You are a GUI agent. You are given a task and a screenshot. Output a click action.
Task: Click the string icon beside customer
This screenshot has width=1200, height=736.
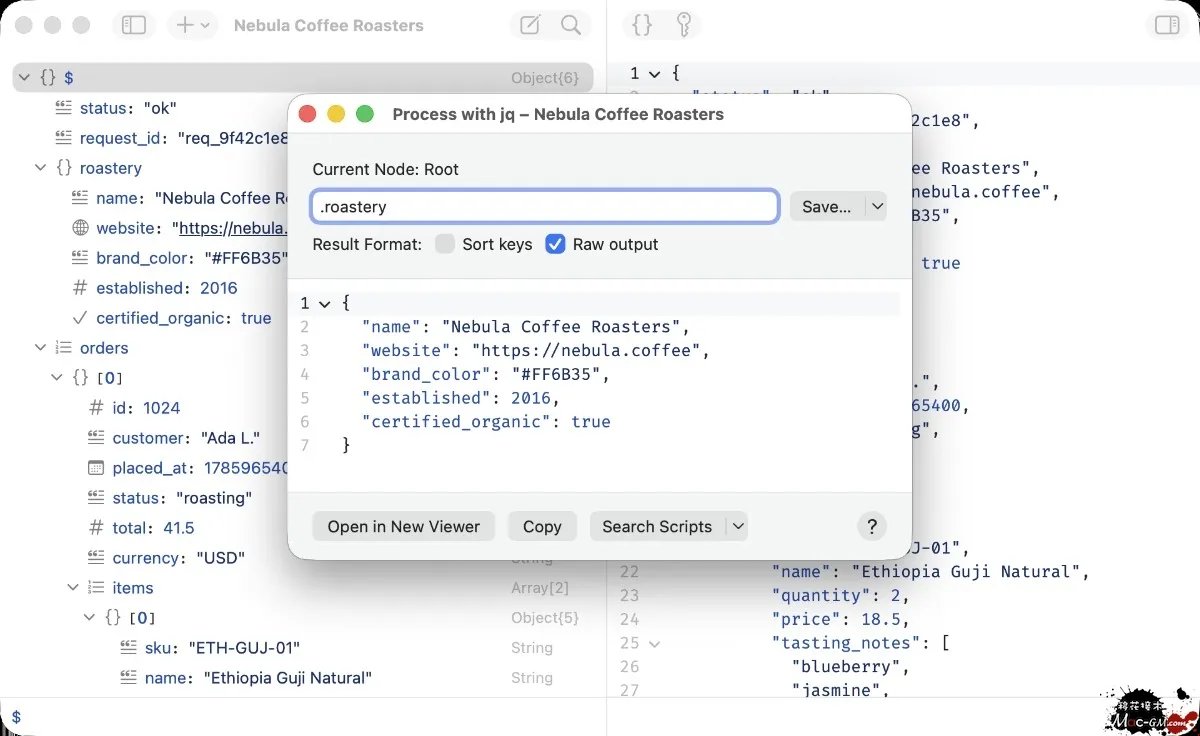(97, 438)
